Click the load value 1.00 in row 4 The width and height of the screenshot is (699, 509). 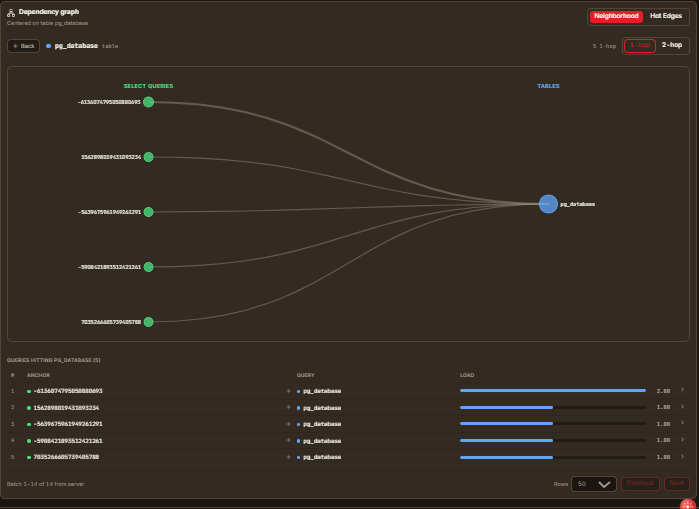663,440
